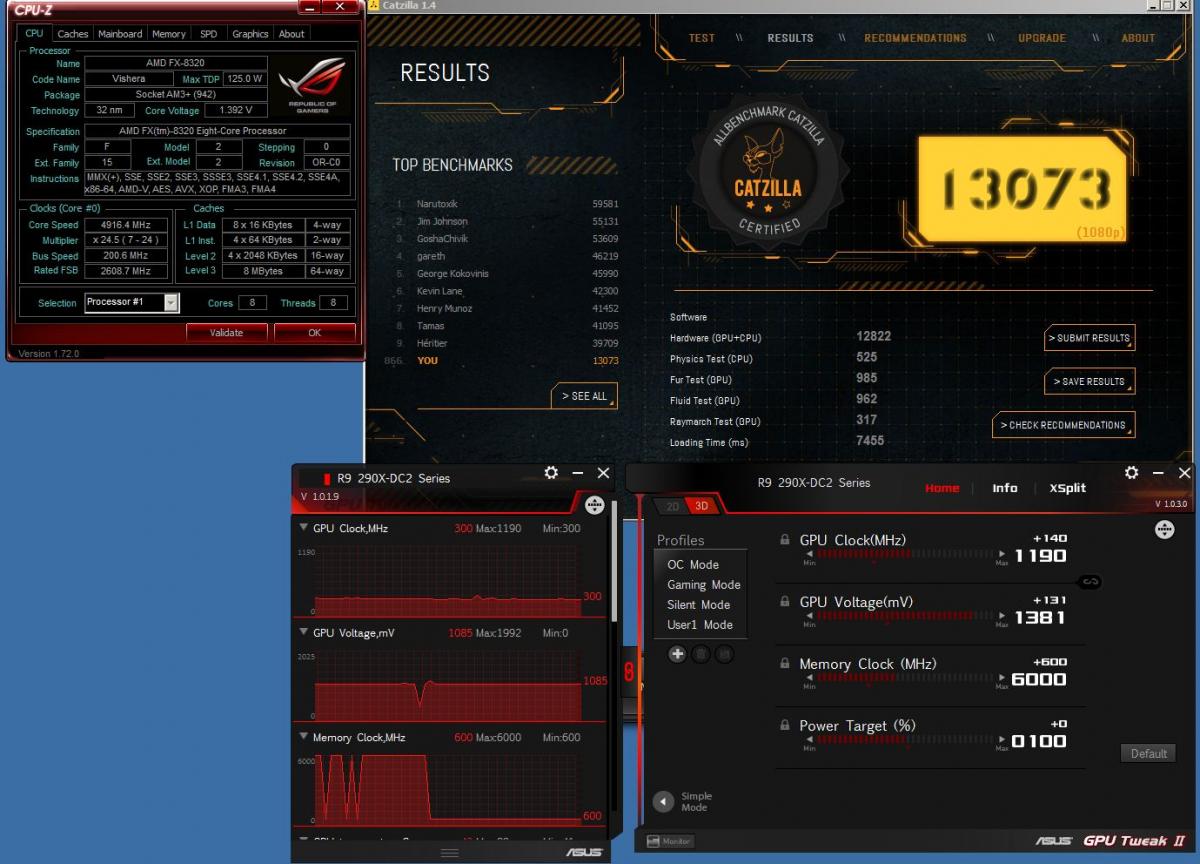Open the About tab in CPU-Z
Viewport: 1200px width, 864px height.
[292, 34]
